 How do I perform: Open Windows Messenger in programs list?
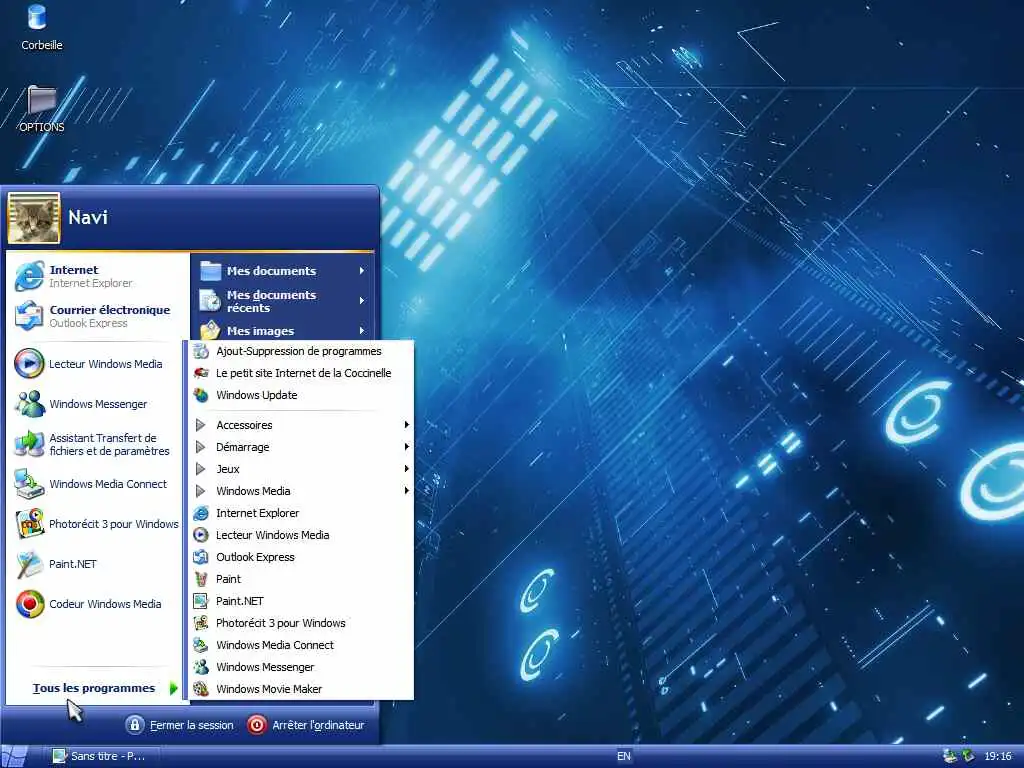[x=301, y=667]
